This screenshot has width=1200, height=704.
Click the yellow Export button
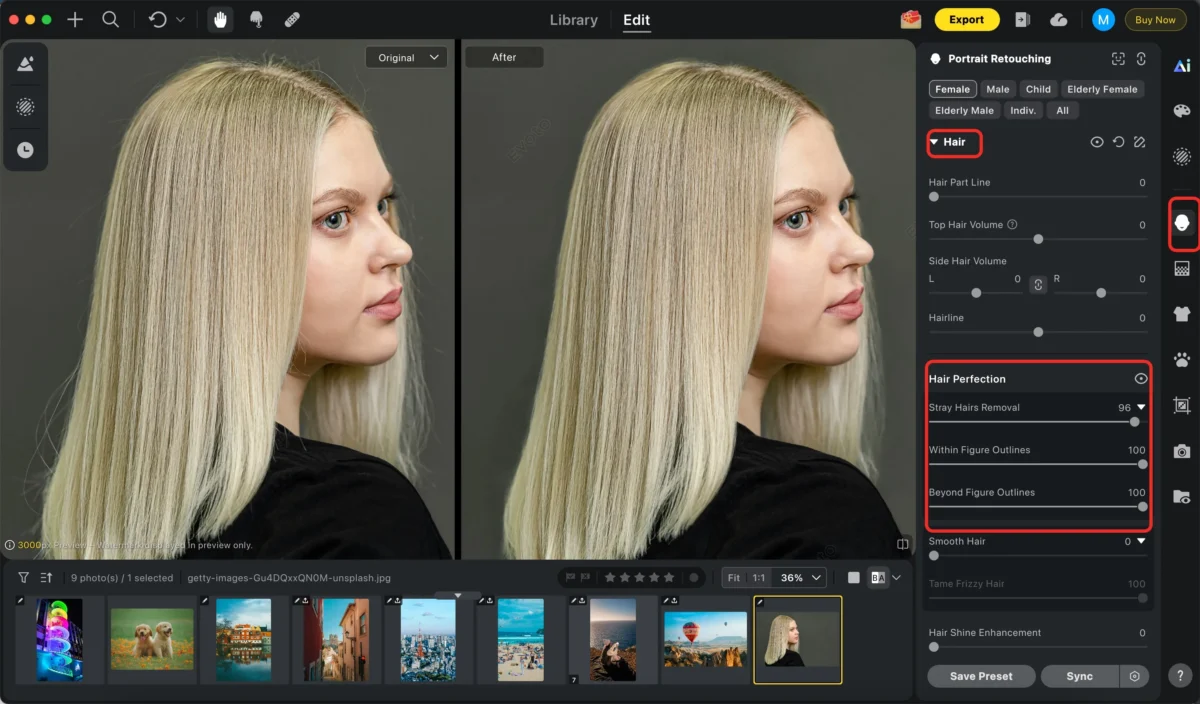[x=966, y=20]
